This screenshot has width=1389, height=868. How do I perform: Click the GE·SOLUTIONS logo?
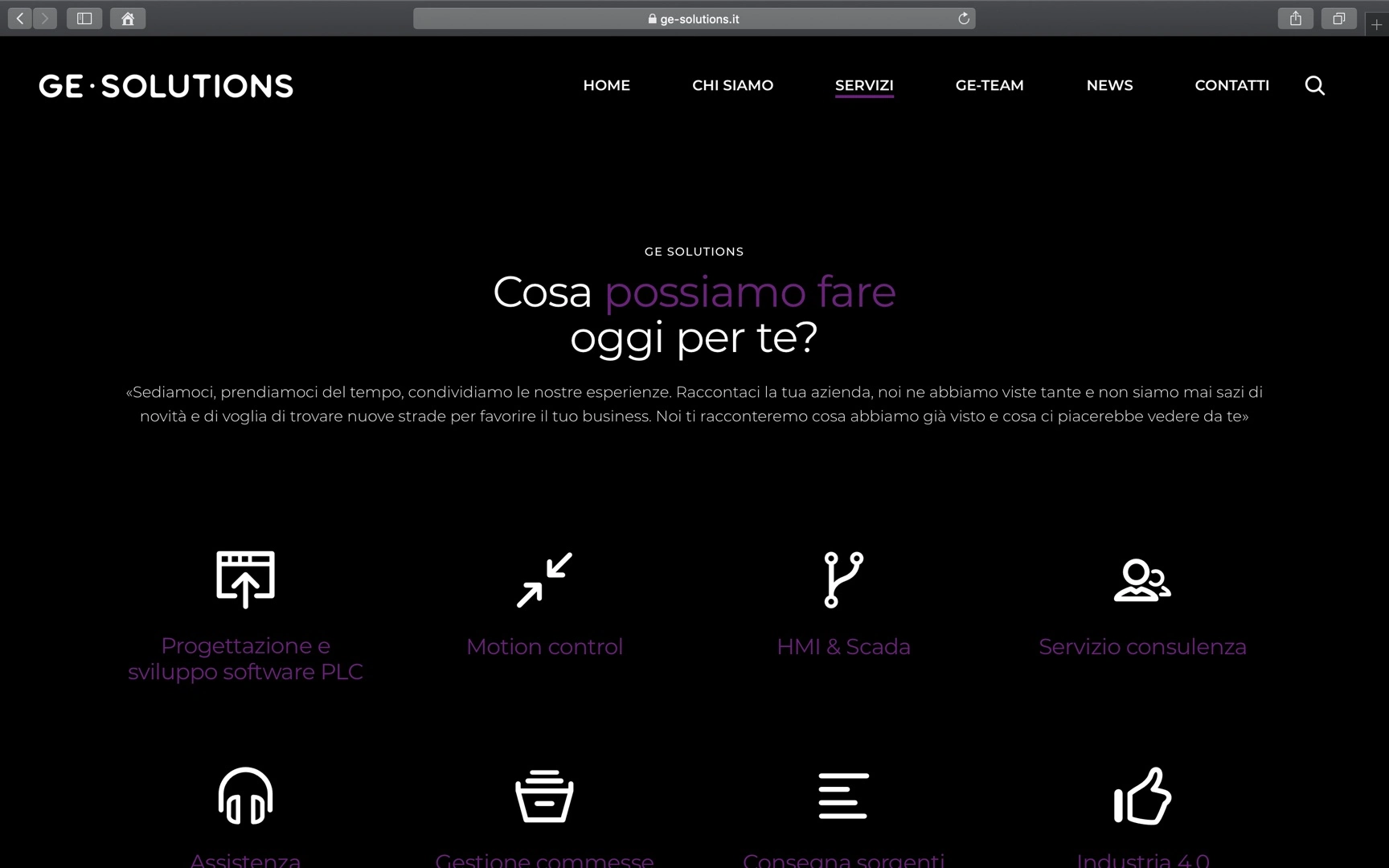tap(166, 86)
